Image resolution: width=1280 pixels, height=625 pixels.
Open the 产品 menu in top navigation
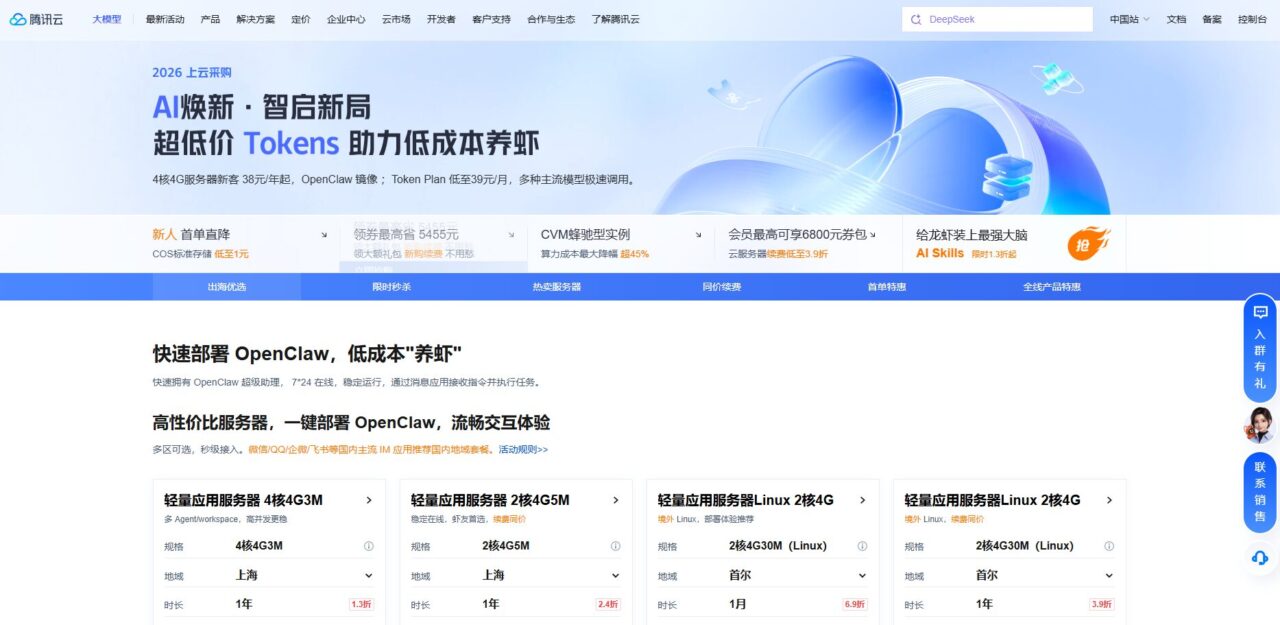(x=210, y=18)
